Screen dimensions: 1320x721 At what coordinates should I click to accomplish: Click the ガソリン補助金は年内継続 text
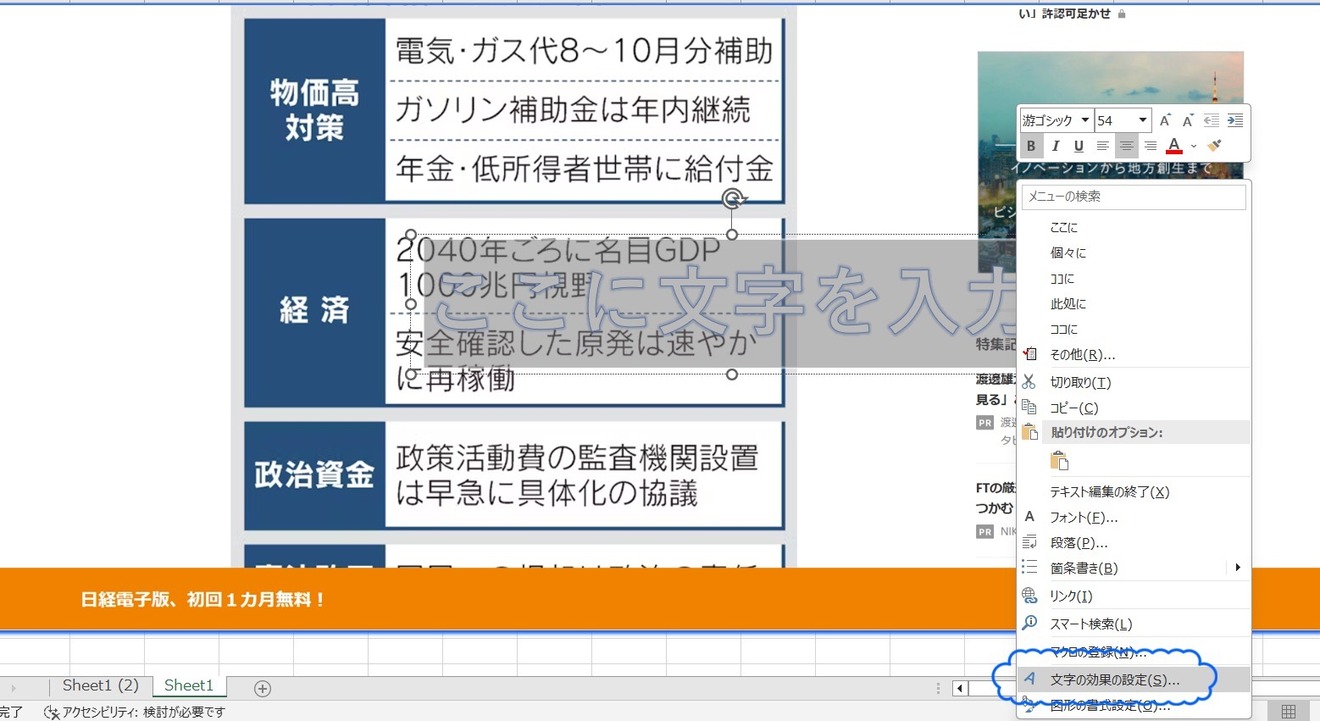tap(573, 110)
